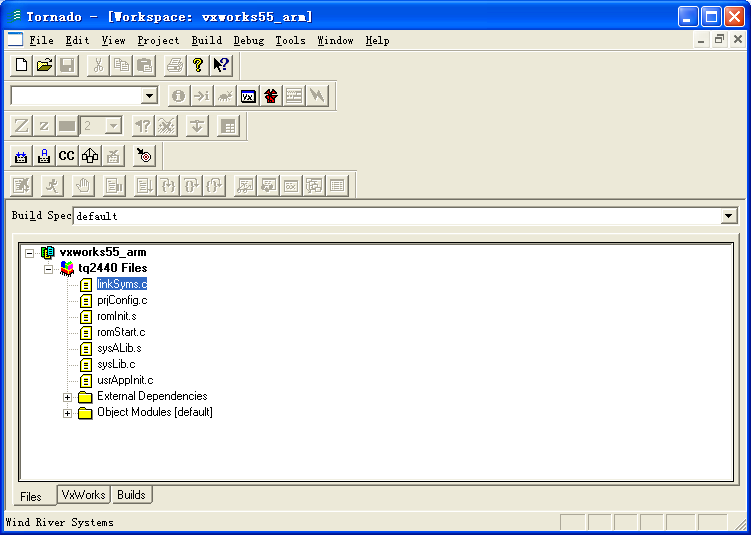The width and height of the screenshot is (751, 535).
Task: Open the target server dropdown arrow
Action: point(149,96)
